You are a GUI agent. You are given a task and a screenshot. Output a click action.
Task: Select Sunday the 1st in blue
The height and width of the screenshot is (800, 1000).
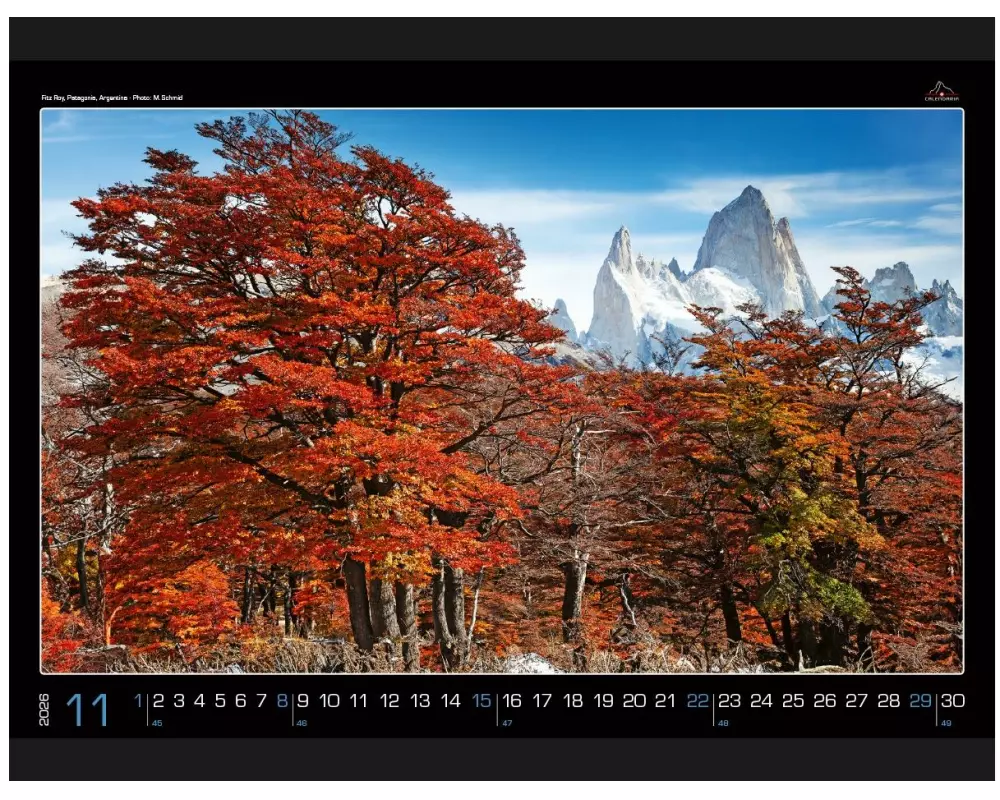click(x=138, y=701)
